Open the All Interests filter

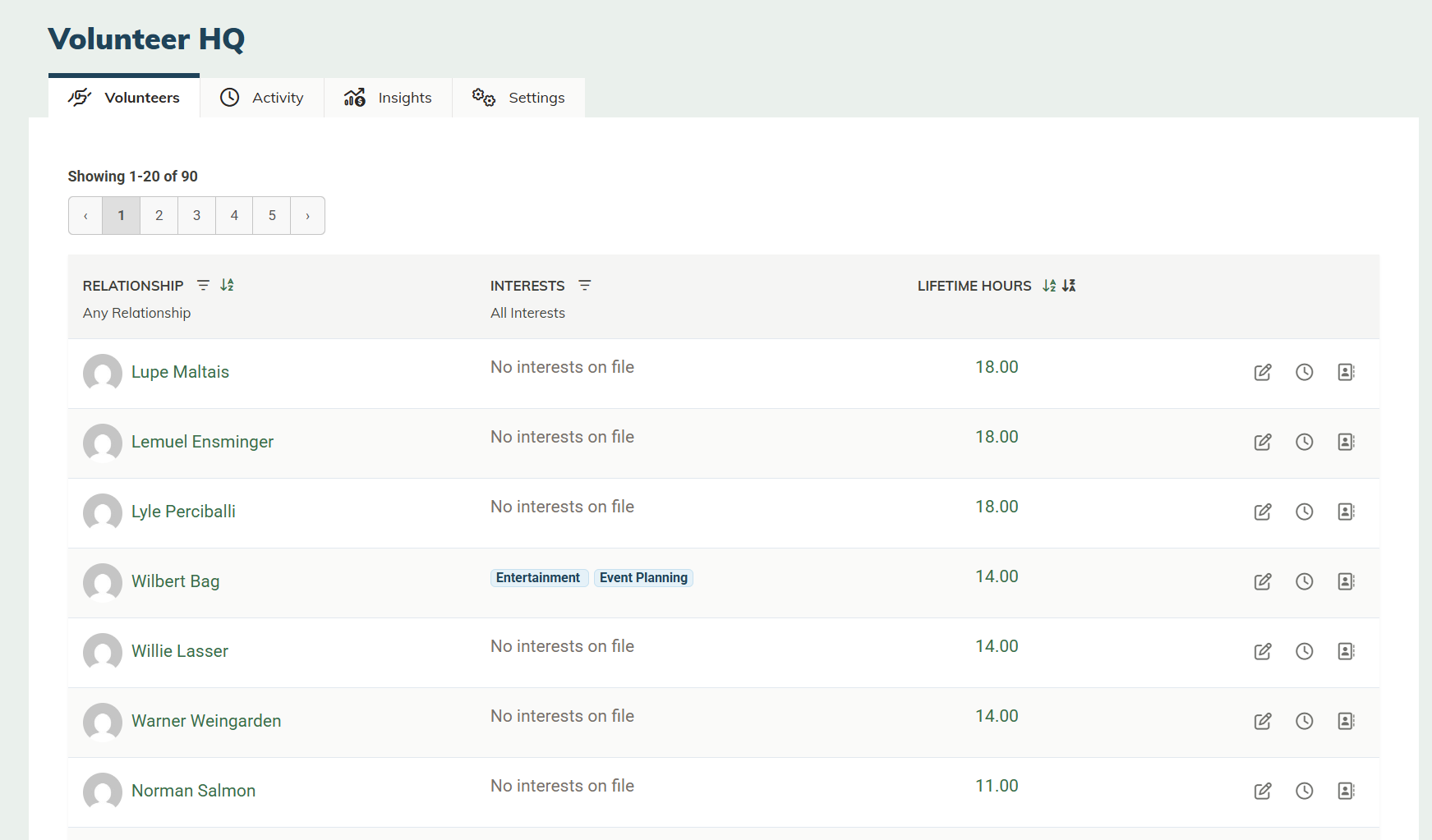click(527, 312)
